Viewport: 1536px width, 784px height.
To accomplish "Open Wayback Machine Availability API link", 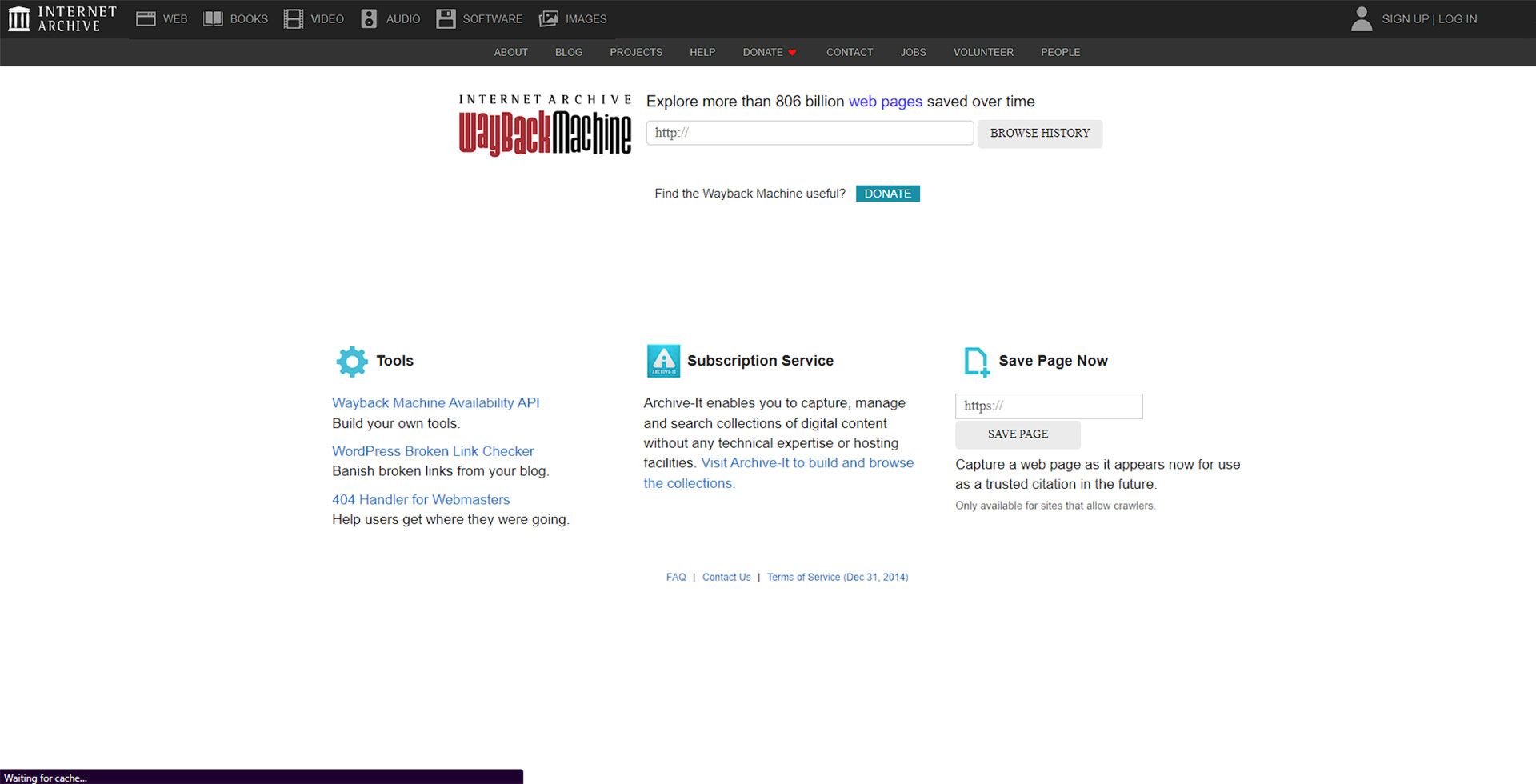I will click(x=436, y=403).
